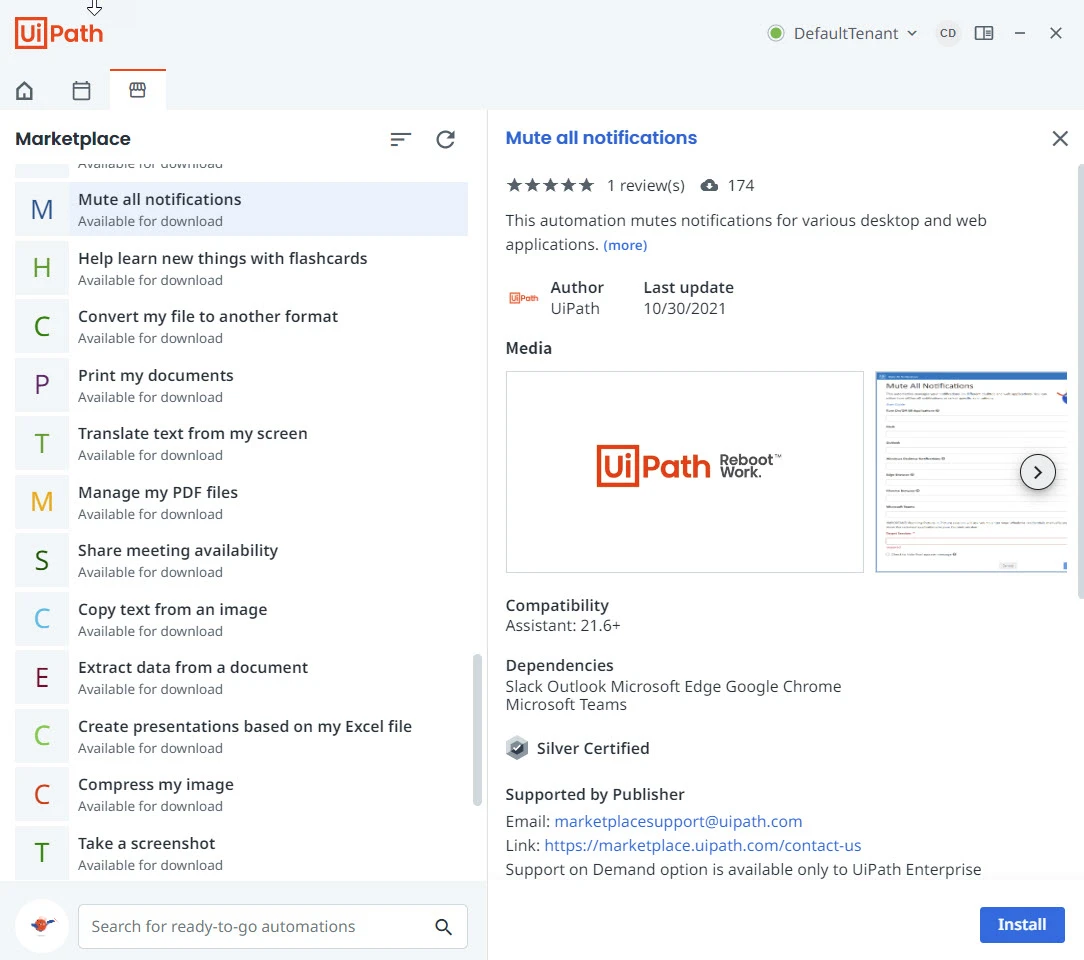Click the magnifying glass search icon
Image resolution: width=1084 pixels, height=960 pixels.
coord(444,927)
